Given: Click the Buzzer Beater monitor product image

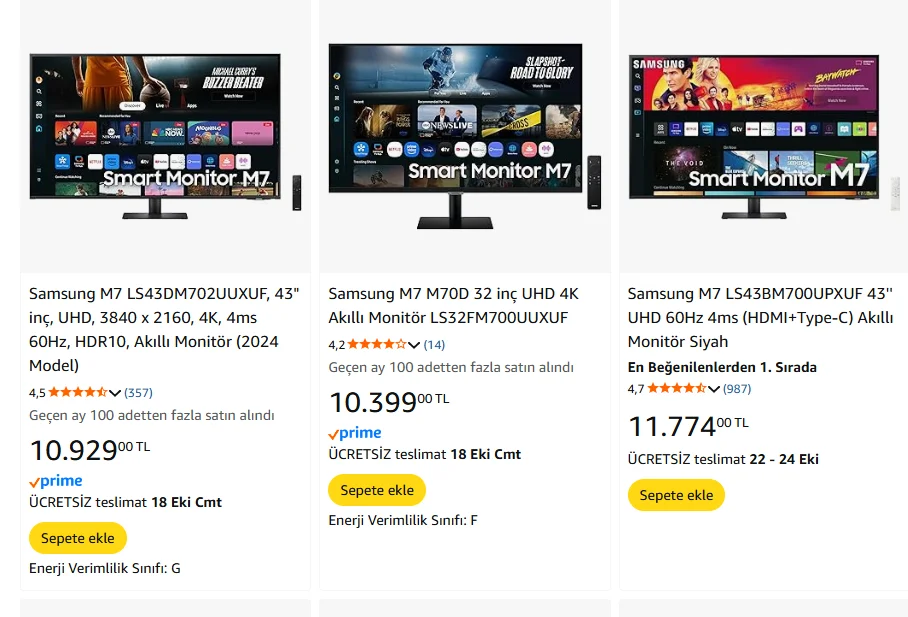Looking at the screenshot, I should tap(166, 136).
